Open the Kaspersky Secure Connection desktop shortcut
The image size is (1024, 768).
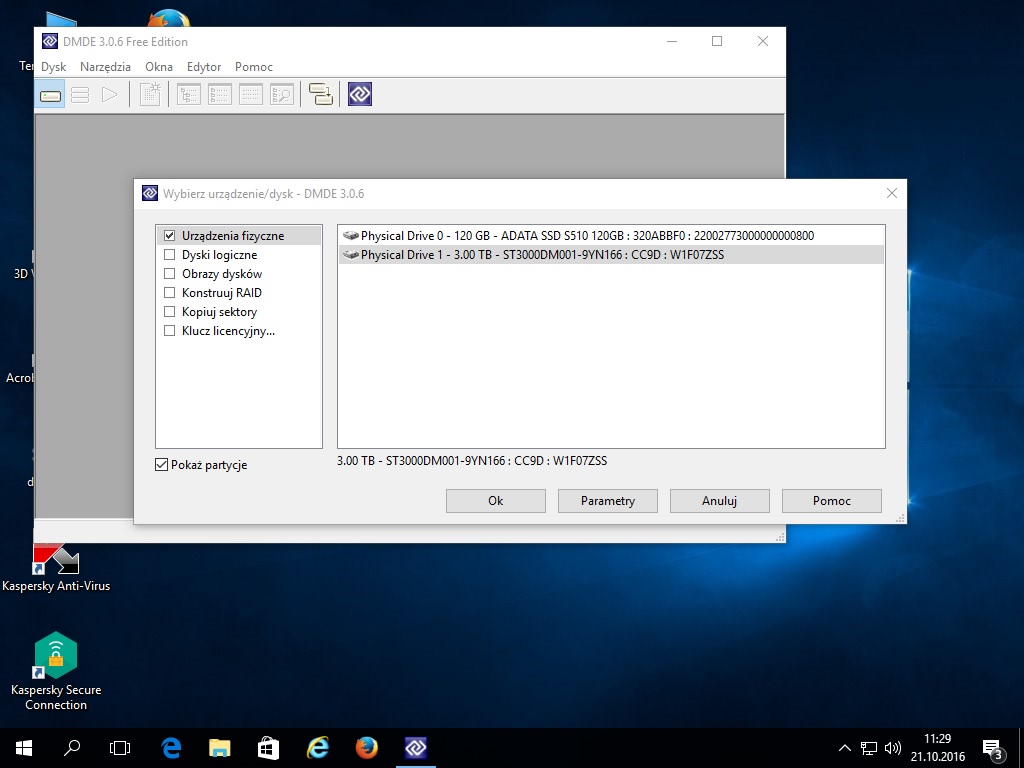pyautogui.click(x=56, y=671)
